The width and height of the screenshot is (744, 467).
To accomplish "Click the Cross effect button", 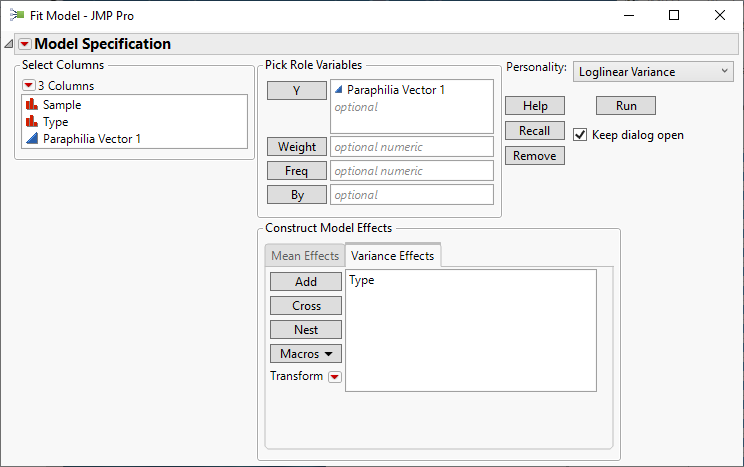I will click(306, 306).
